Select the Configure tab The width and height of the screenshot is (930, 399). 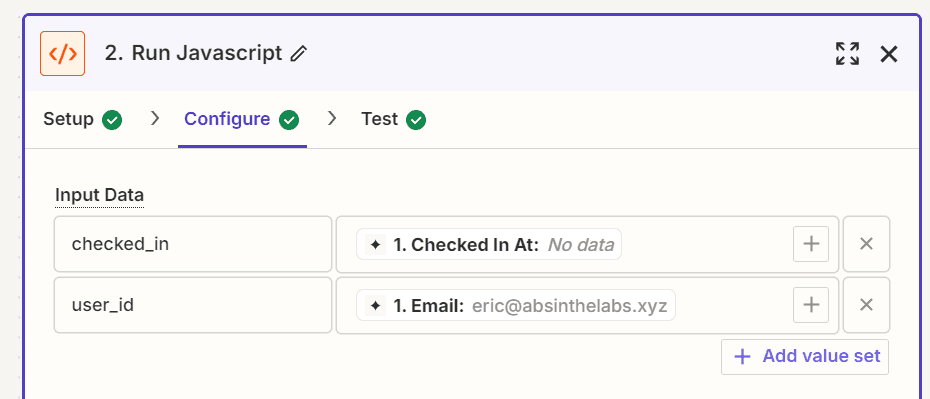(x=242, y=119)
